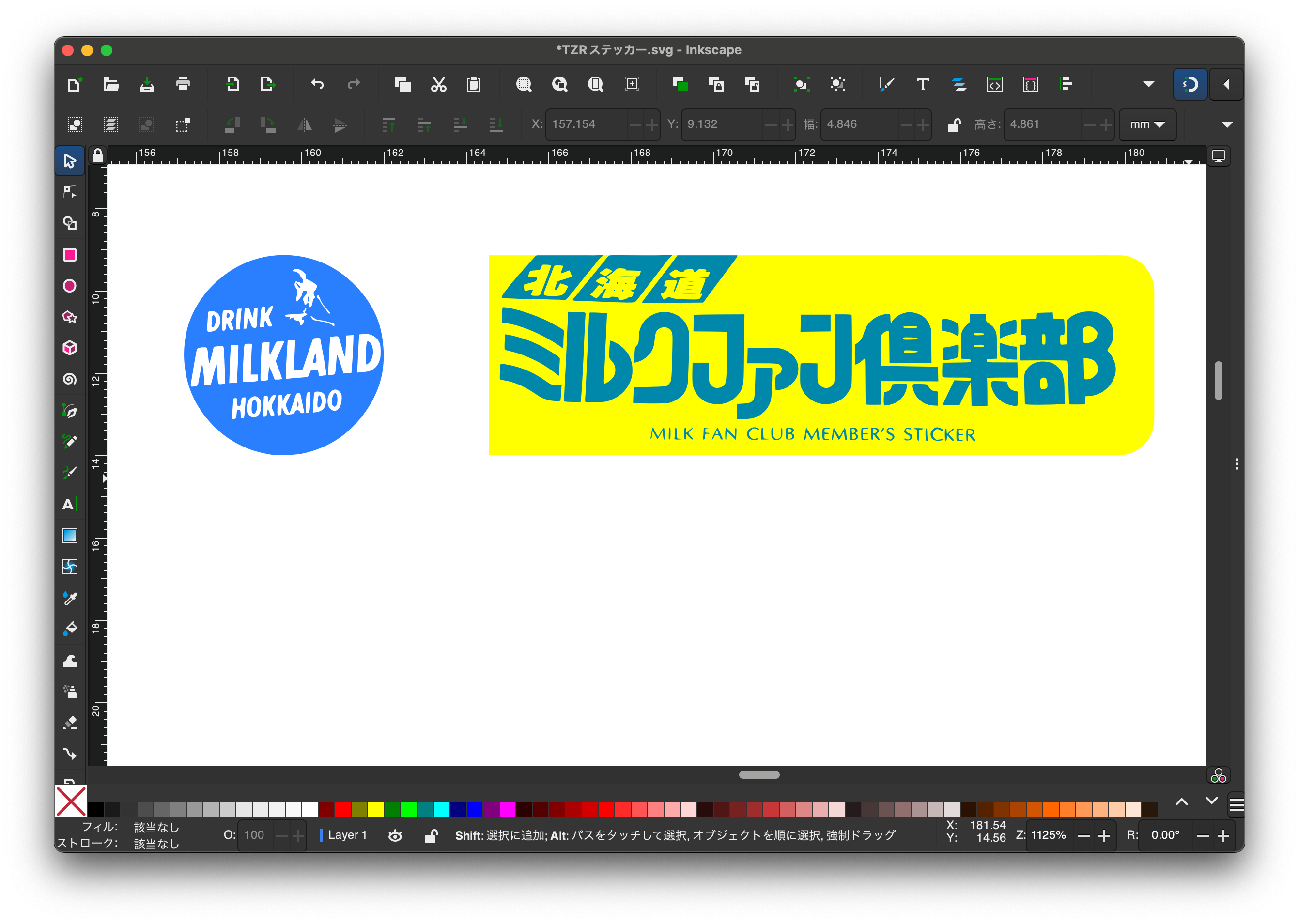Expand the tool controls overflow arrow
This screenshot has width=1299, height=924.
1227,124
